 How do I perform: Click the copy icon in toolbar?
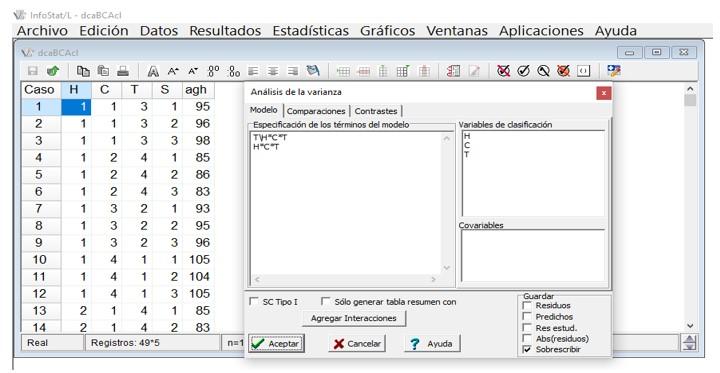tap(83, 71)
